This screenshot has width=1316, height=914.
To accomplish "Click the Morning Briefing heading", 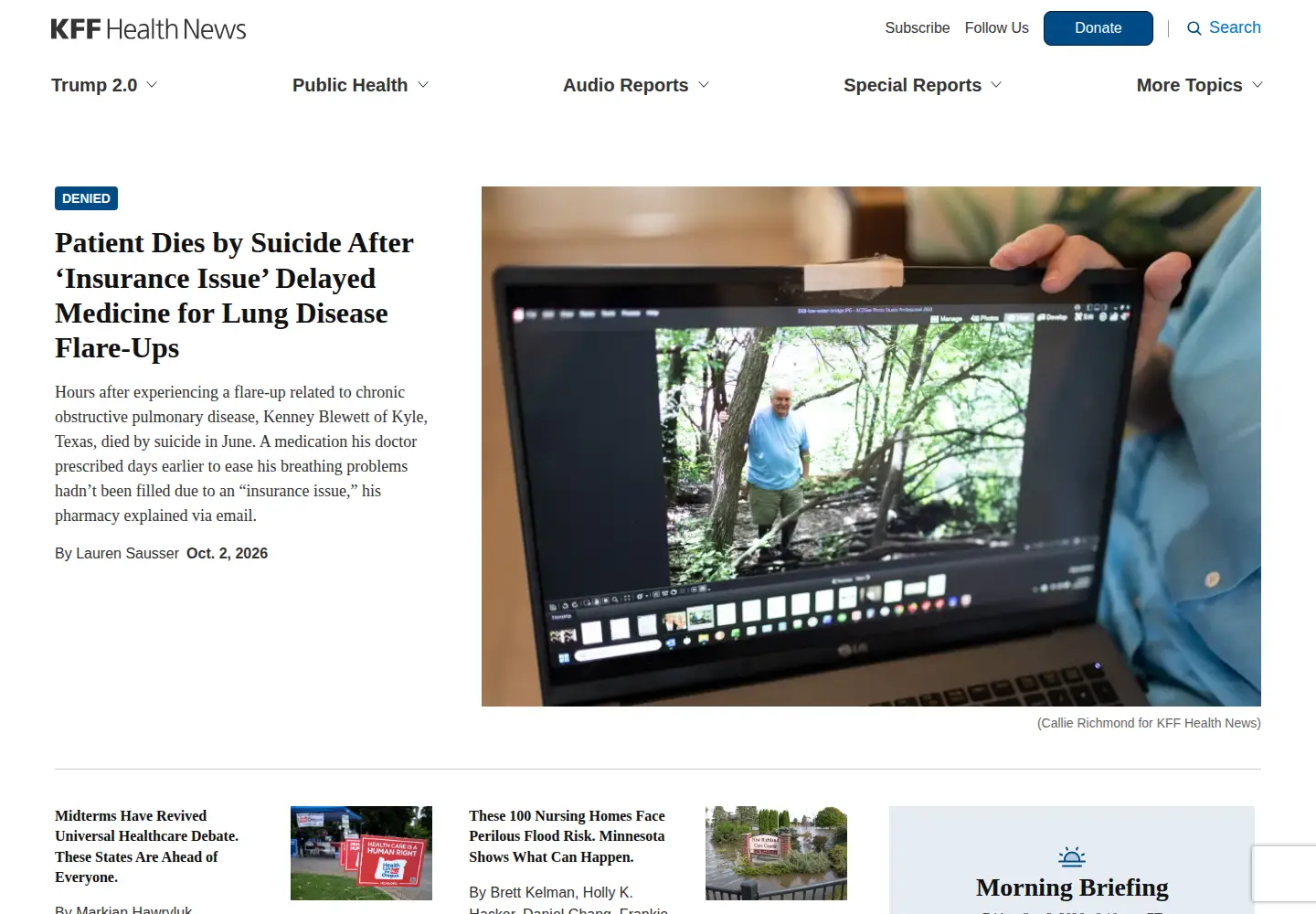I will tap(1072, 887).
